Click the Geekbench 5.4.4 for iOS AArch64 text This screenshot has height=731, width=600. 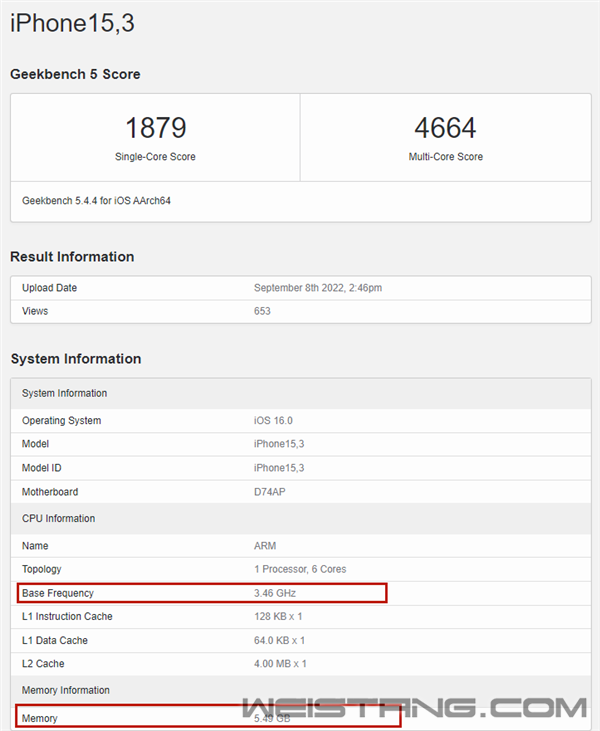(x=93, y=200)
